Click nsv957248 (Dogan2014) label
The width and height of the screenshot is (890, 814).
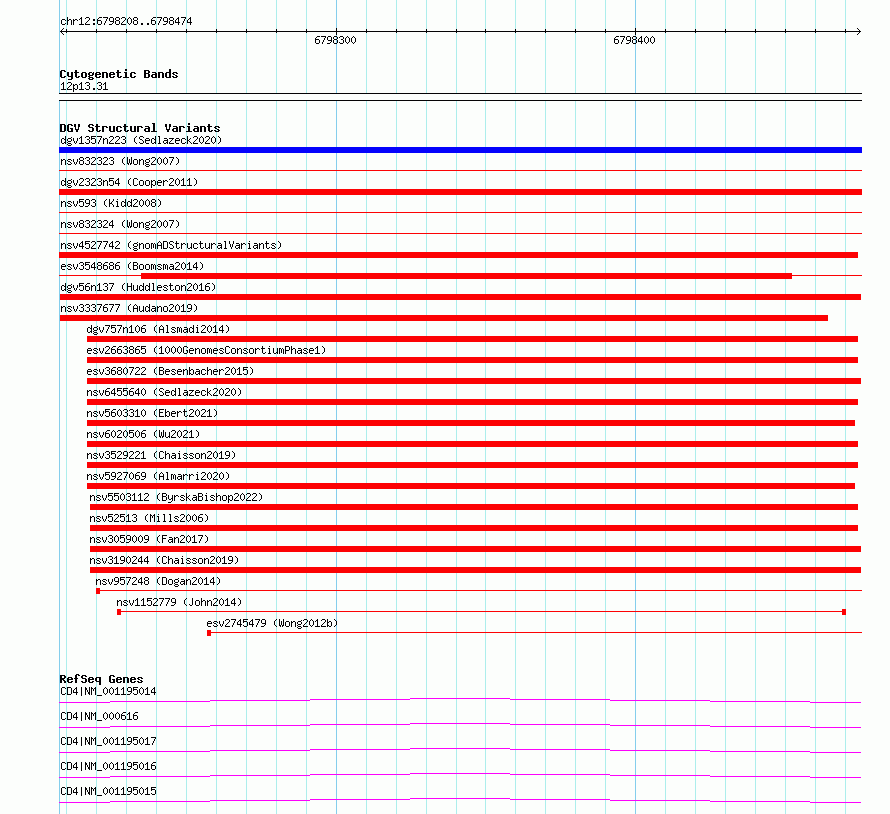tap(158, 581)
